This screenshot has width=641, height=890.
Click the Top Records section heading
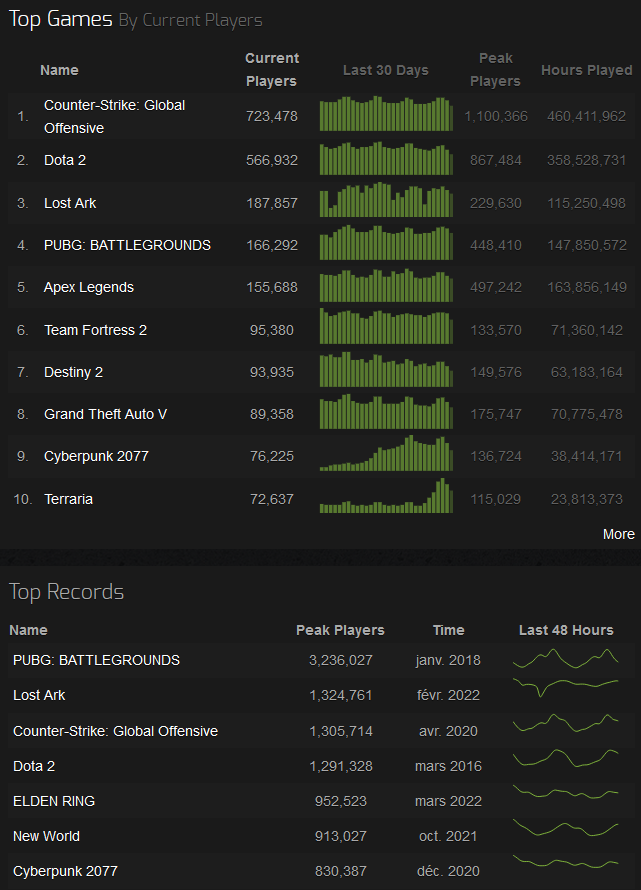(x=66, y=592)
